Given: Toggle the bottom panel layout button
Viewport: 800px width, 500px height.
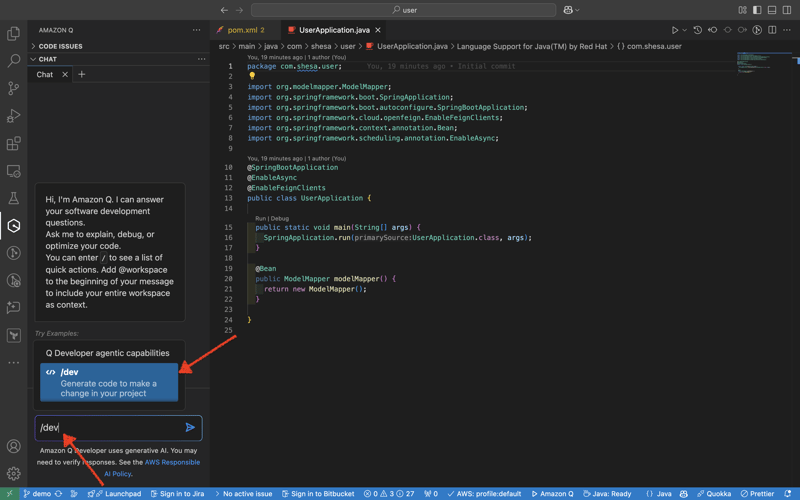Looking at the screenshot, I should pyautogui.click(x=772, y=10).
